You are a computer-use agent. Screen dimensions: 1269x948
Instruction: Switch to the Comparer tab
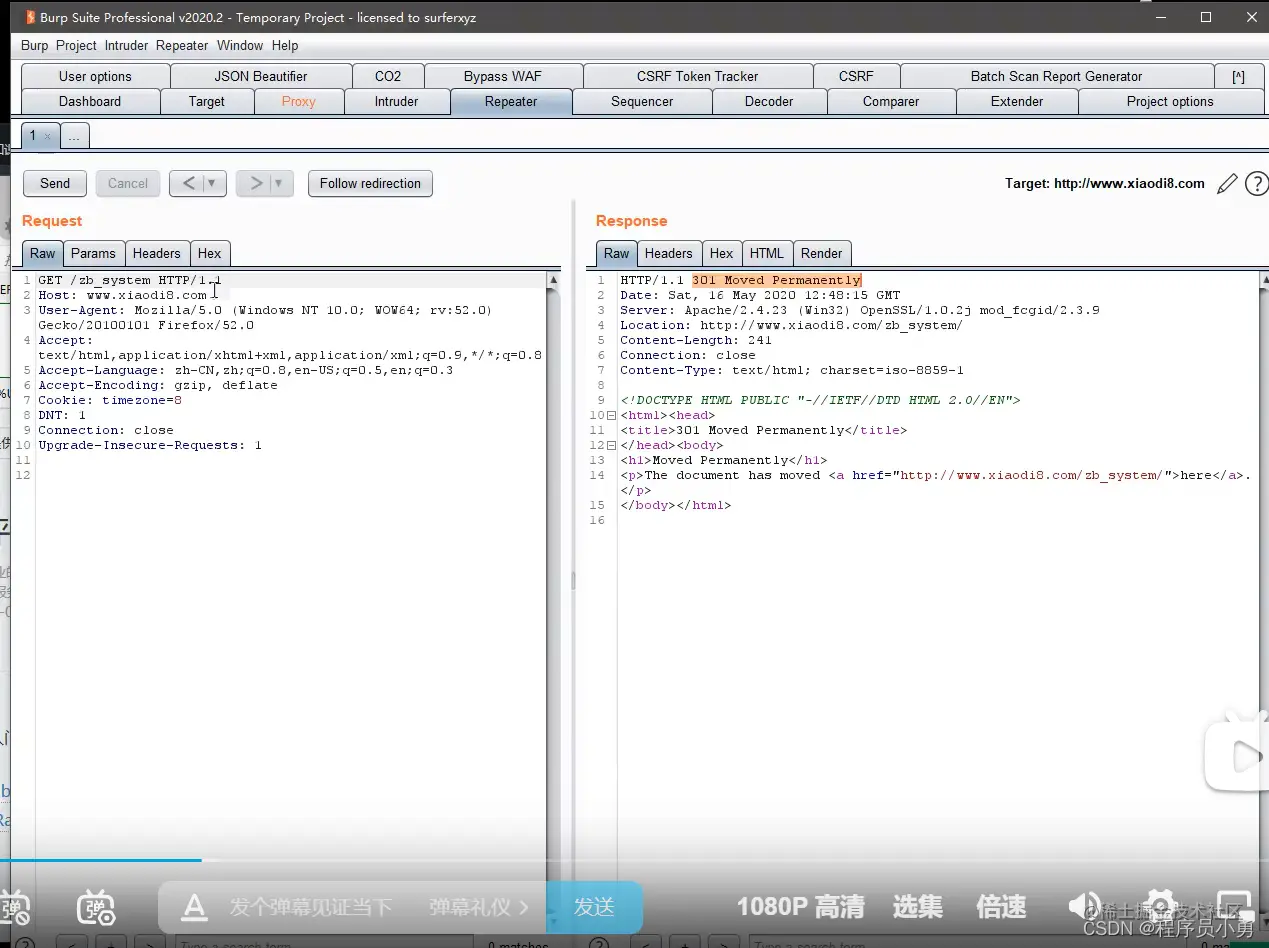coord(891,101)
